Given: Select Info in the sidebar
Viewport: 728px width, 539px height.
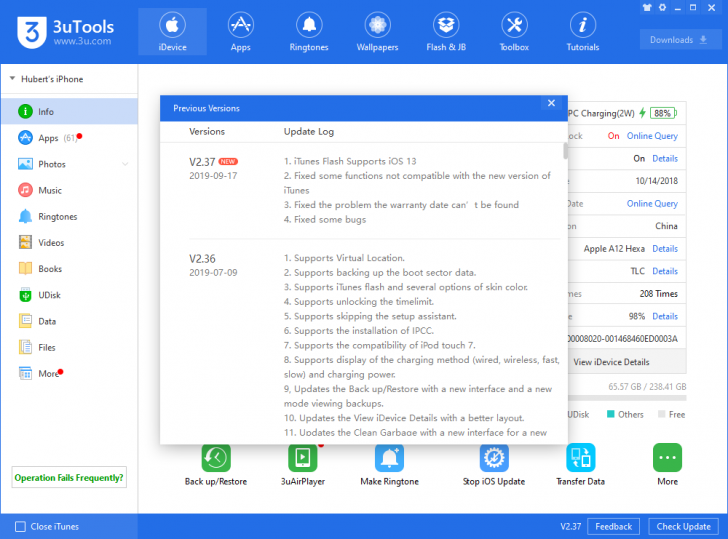Looking at the screenshot, I should point(69,111).
